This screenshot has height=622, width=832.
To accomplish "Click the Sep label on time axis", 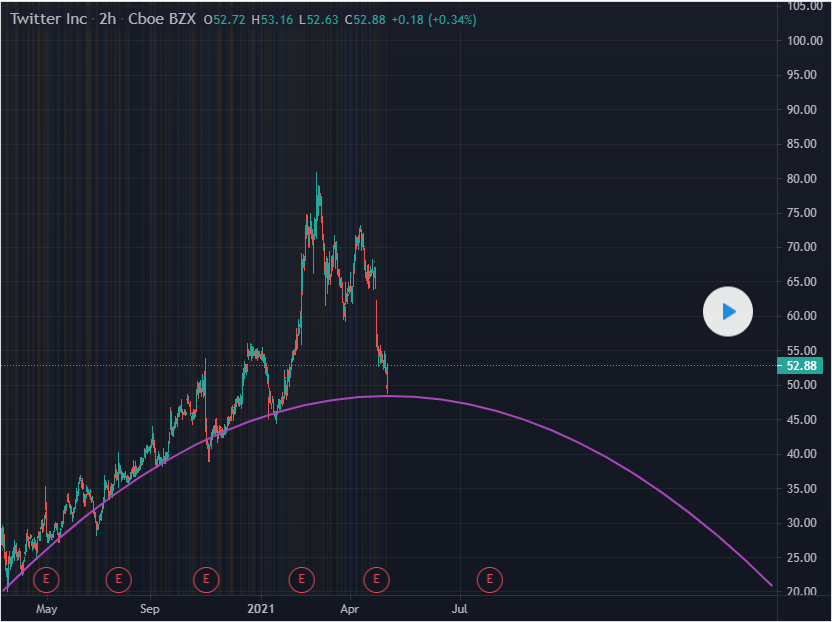I will 149,607.
